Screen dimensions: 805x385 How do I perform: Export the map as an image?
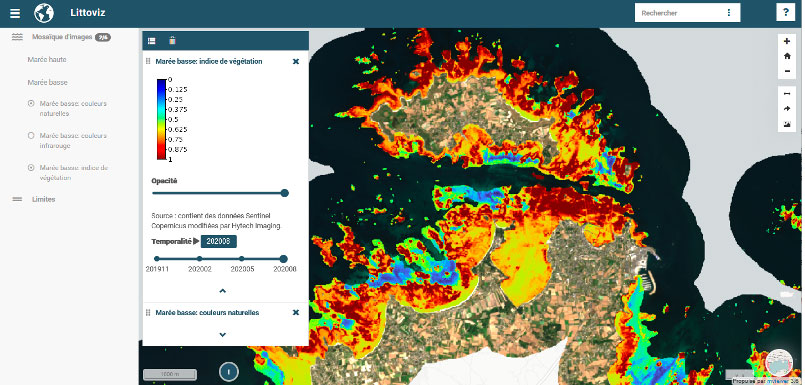click(787, 124)
